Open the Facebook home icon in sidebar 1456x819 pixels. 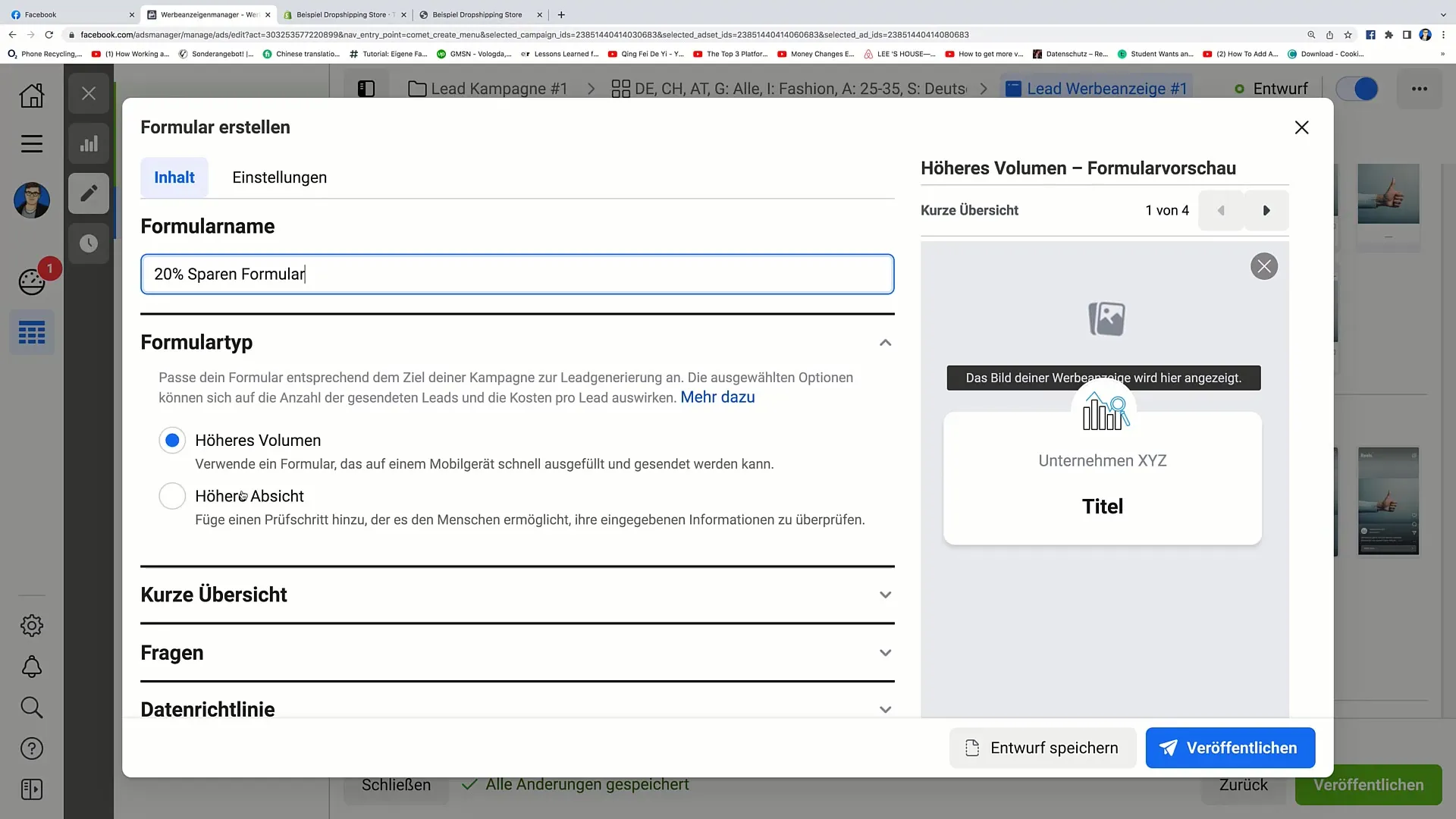(x=32, y=95)
